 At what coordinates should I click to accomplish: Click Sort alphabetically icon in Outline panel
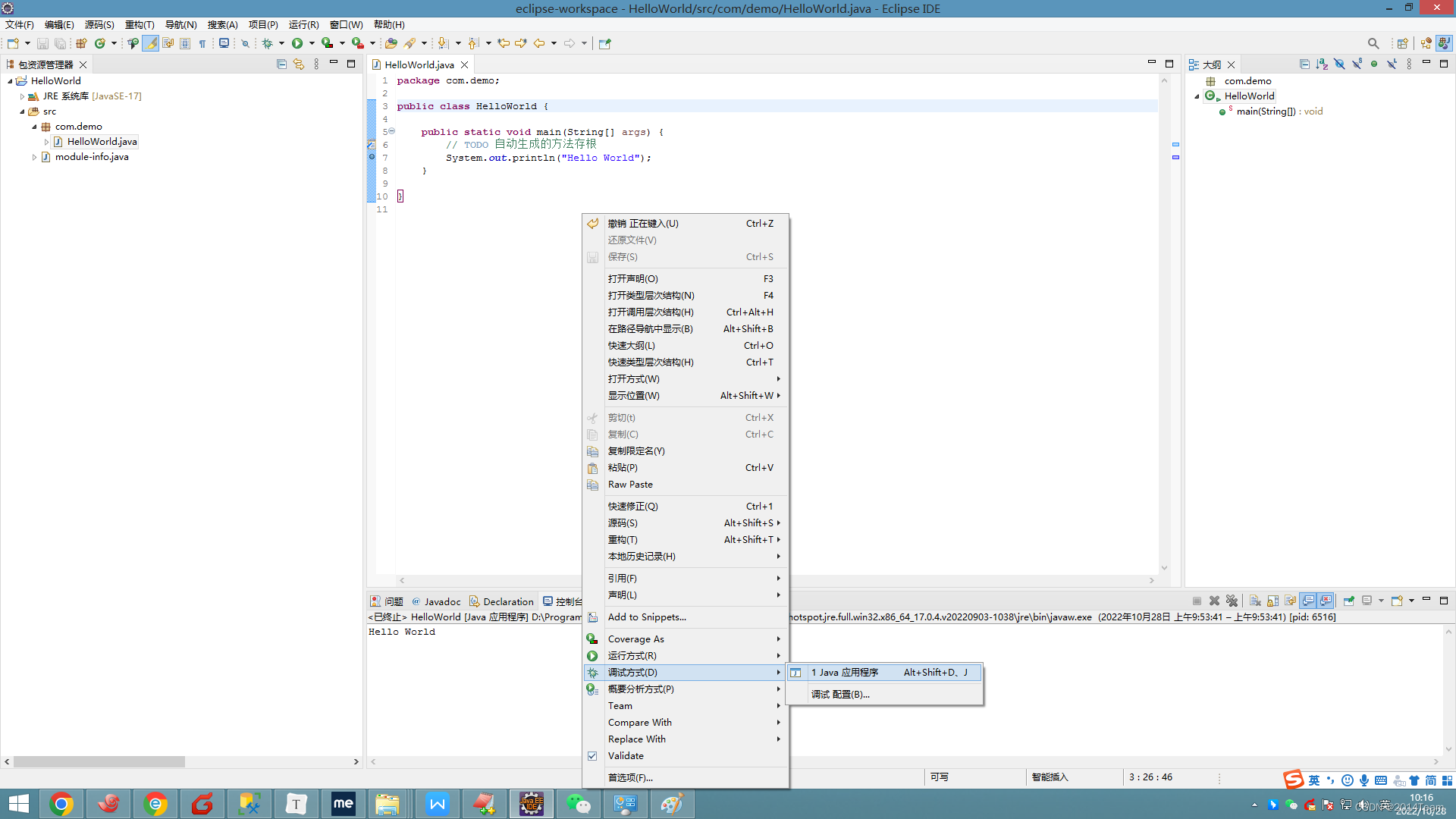pyautogui.click(x=1322, y=64)
